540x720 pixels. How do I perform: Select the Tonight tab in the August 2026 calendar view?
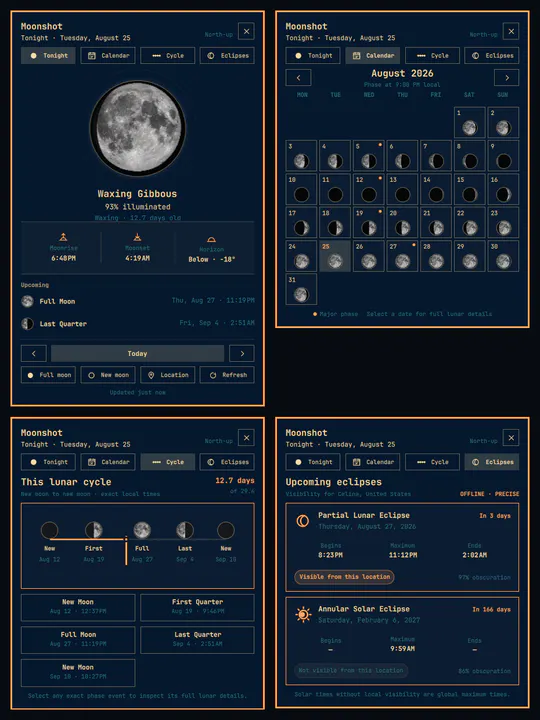point(313,56)
